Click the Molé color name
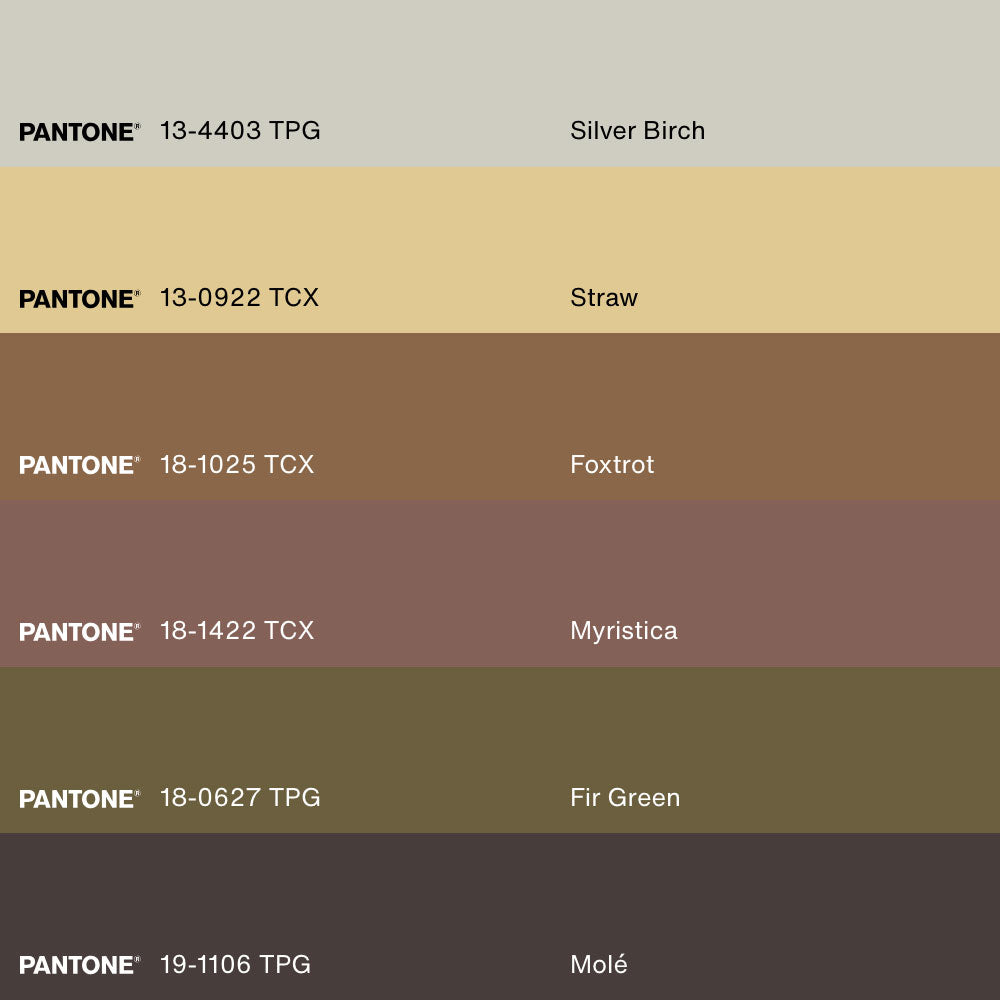Image resolution: width=1000 pixels, height=1000 pixels. 599,964
